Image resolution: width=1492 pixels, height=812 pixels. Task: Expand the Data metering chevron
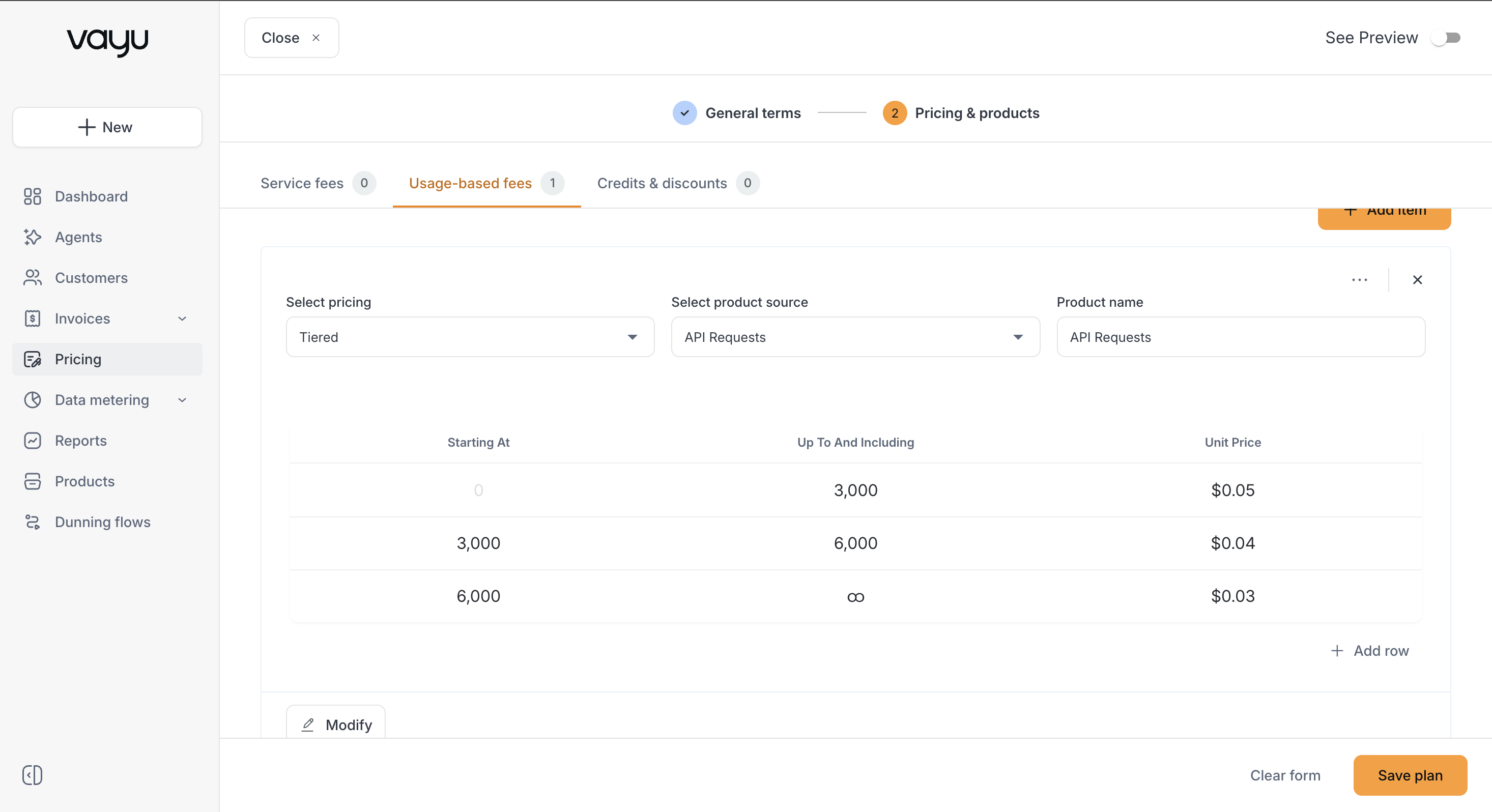(182, 400)
